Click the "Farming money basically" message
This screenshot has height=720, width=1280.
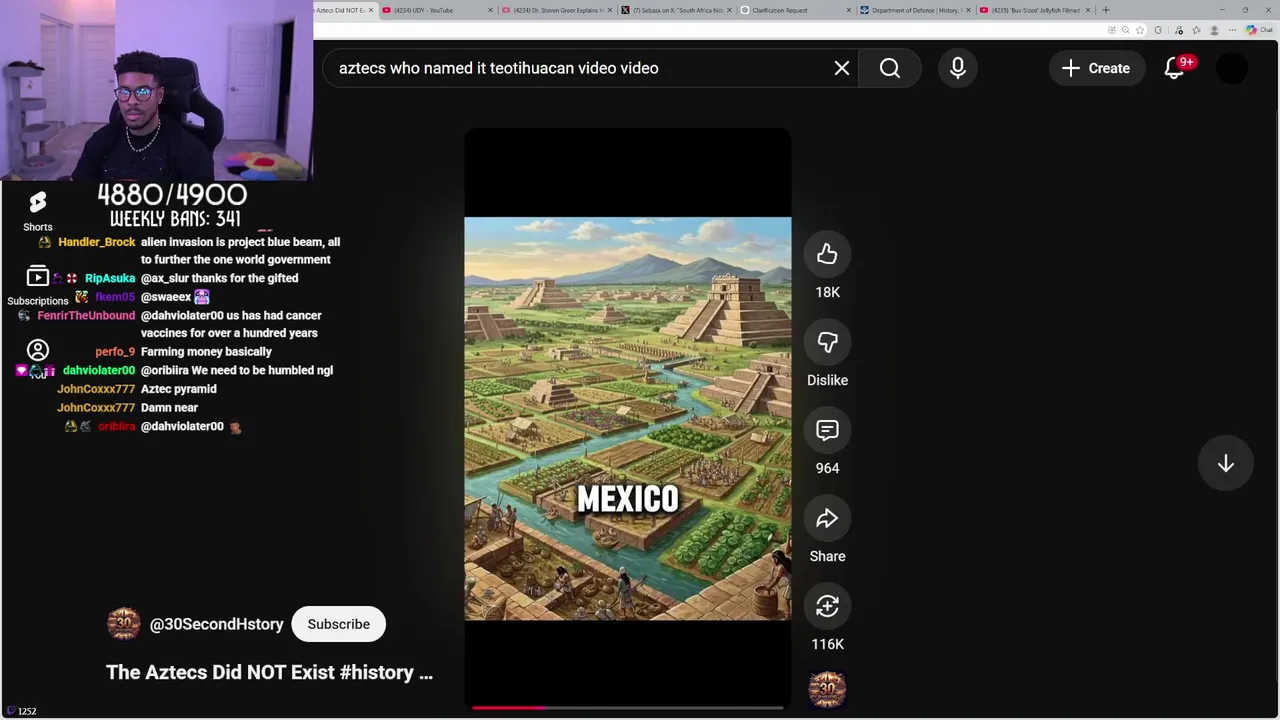point(206,352)
